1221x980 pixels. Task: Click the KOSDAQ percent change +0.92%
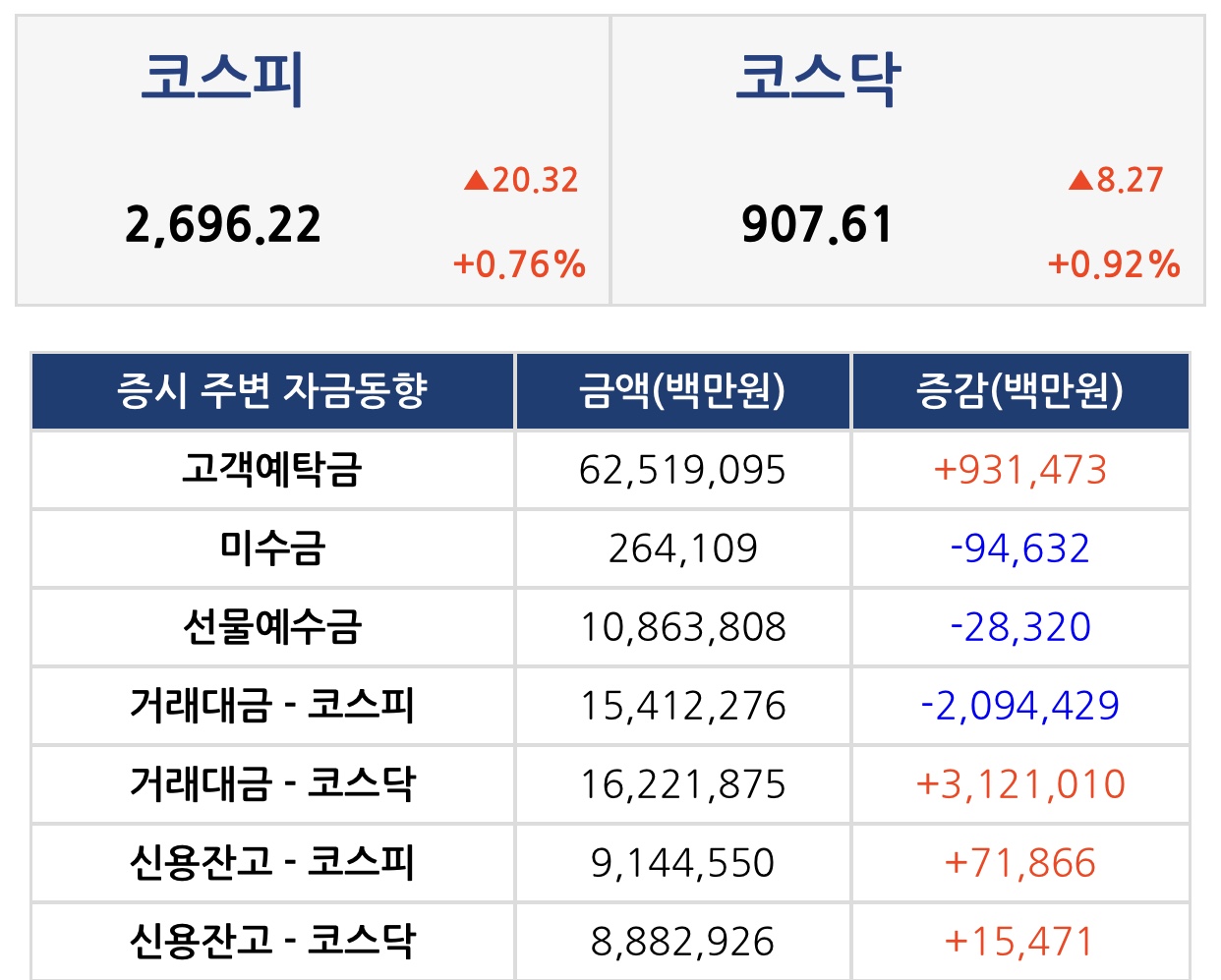pyautogui.click(x=1114, y=264)
